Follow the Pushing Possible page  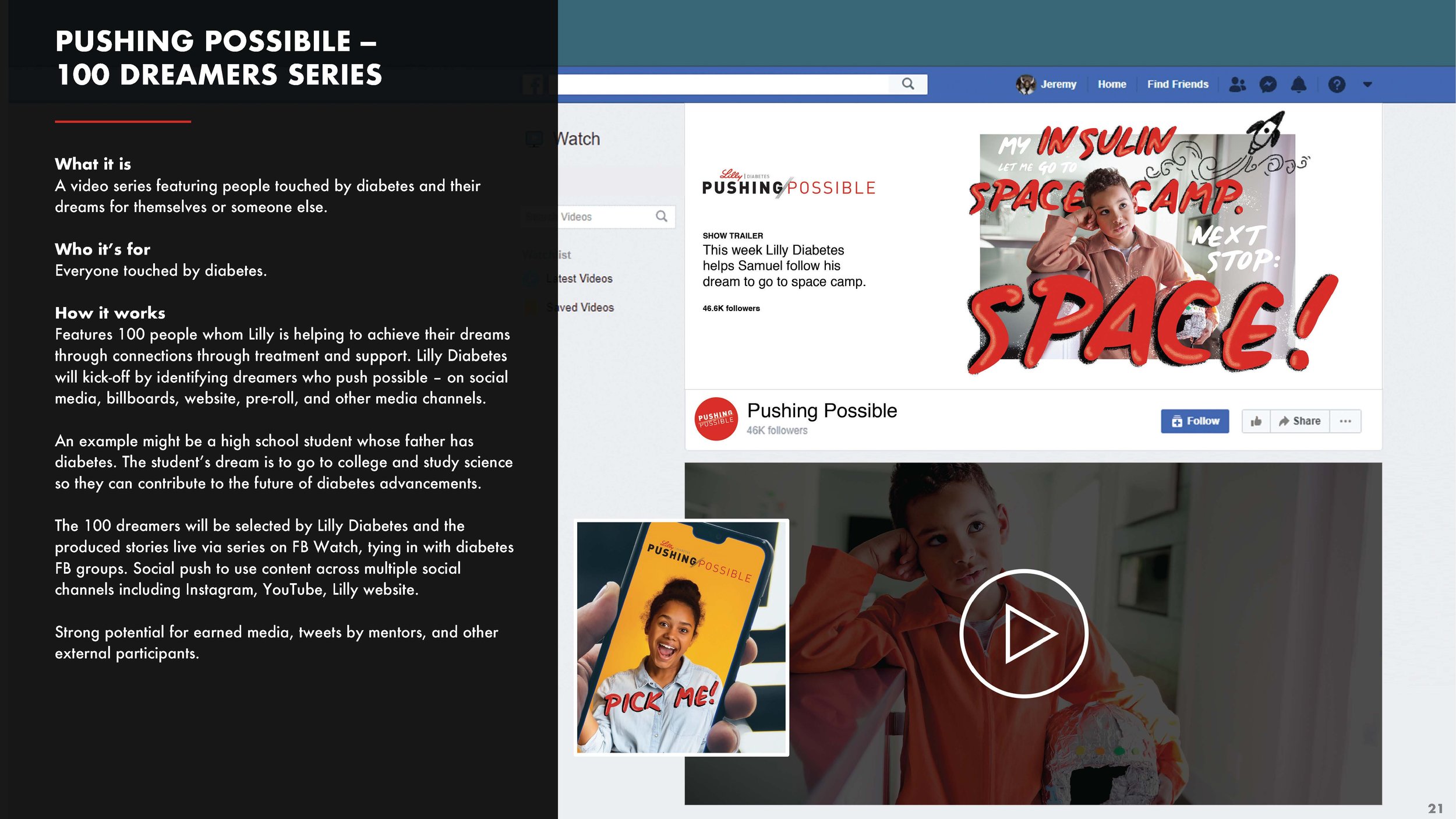click(x=1195, y=421)
